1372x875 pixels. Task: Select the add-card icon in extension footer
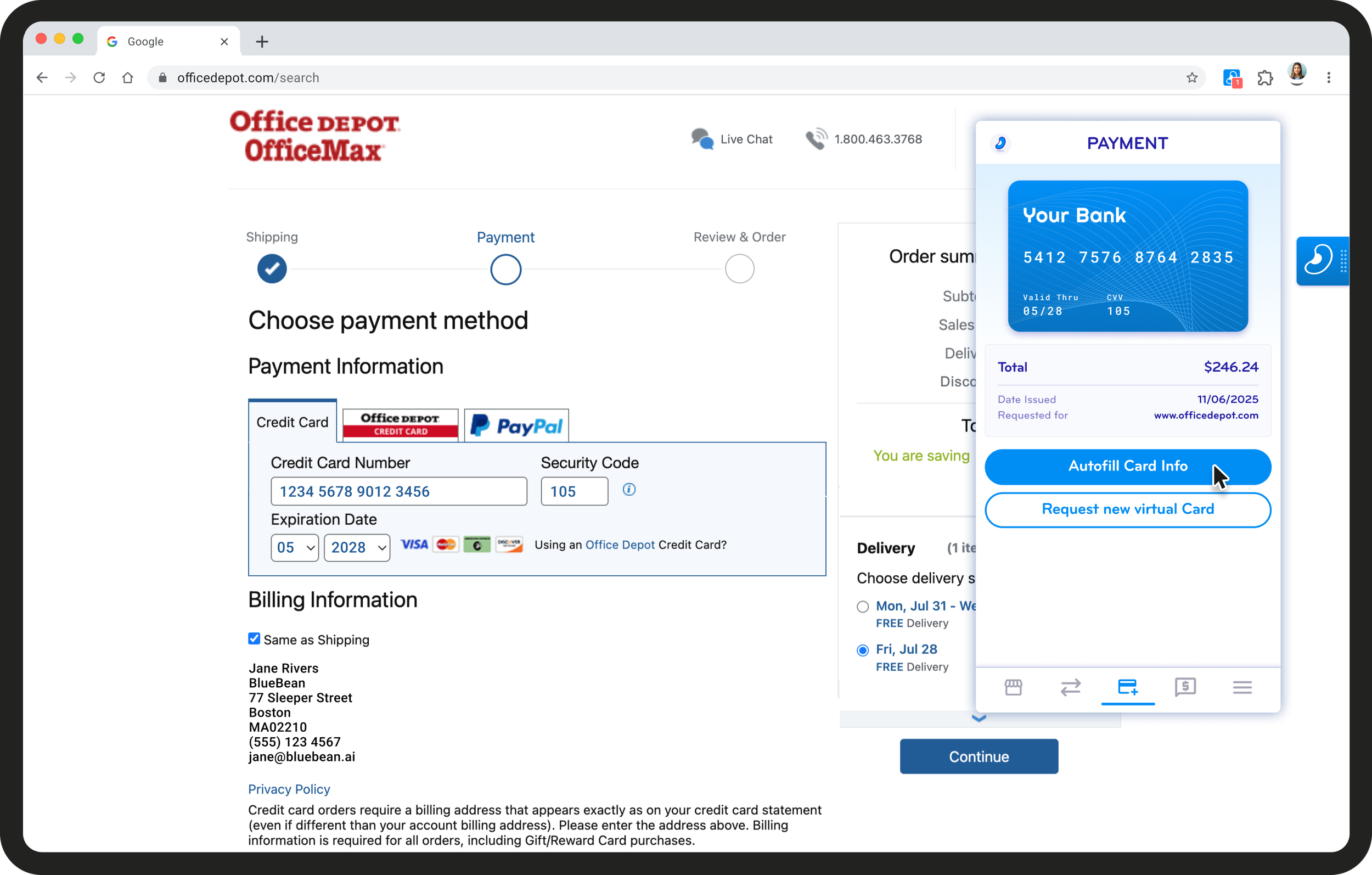(x=1128, y=687)
